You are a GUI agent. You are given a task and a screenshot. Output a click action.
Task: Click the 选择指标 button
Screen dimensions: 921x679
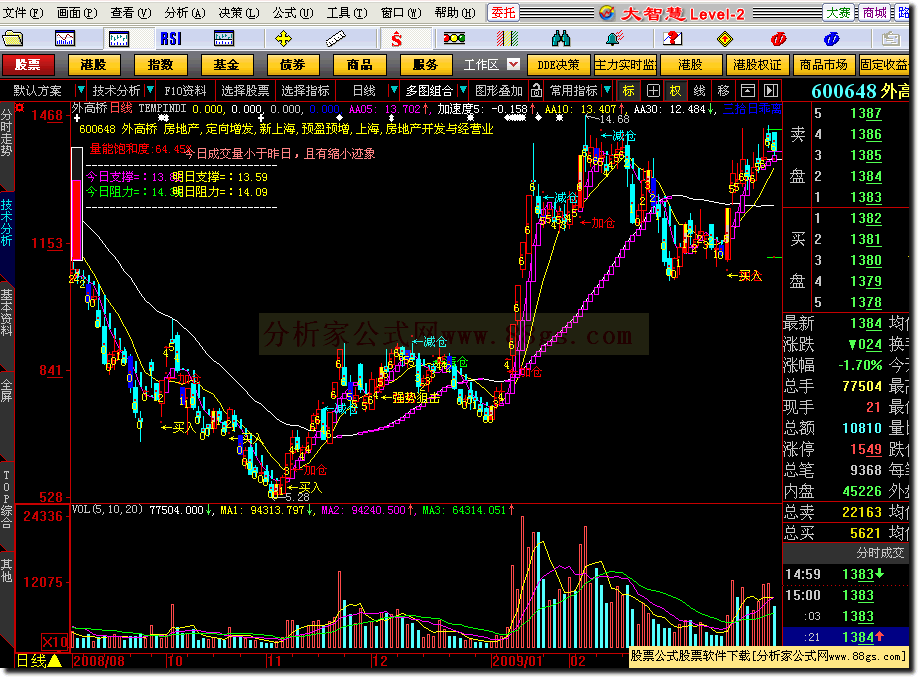305,90
